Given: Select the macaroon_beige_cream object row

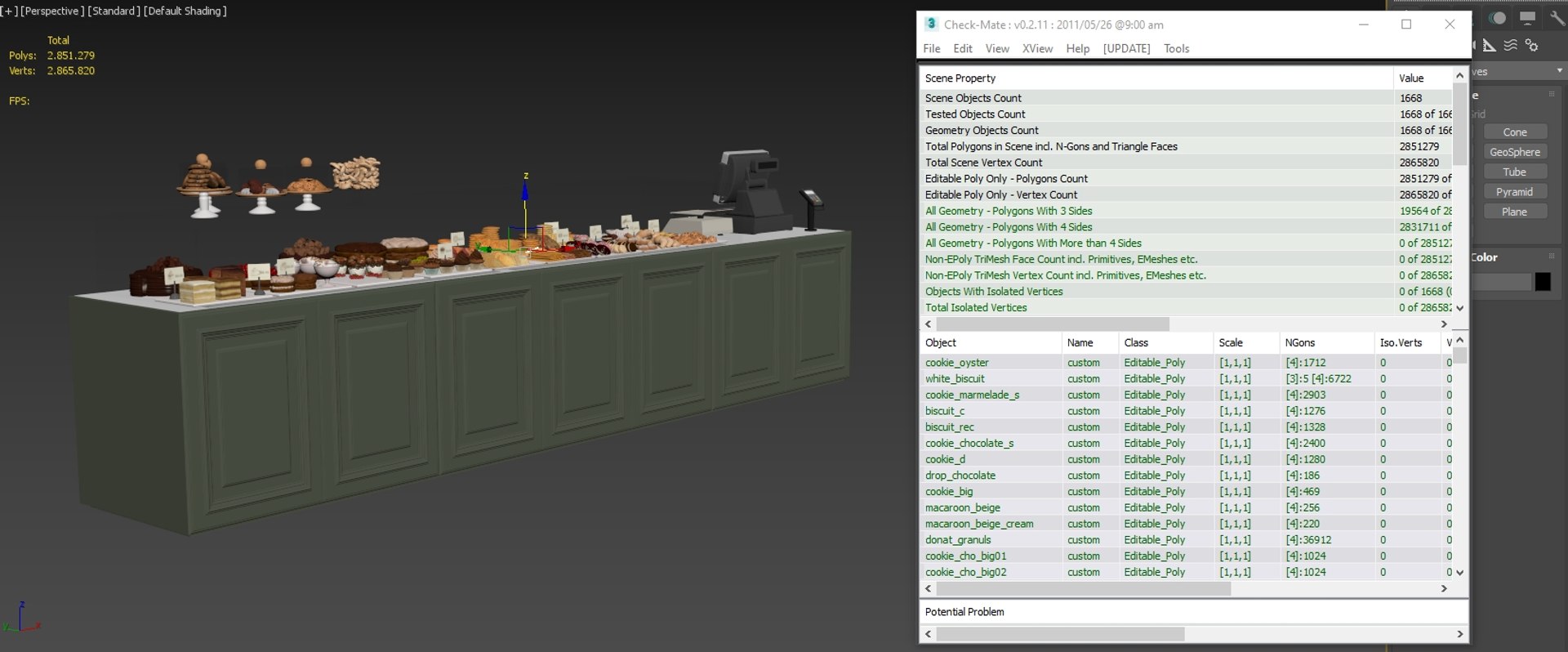Looking at the screenshot, I should coord(1186,524).
